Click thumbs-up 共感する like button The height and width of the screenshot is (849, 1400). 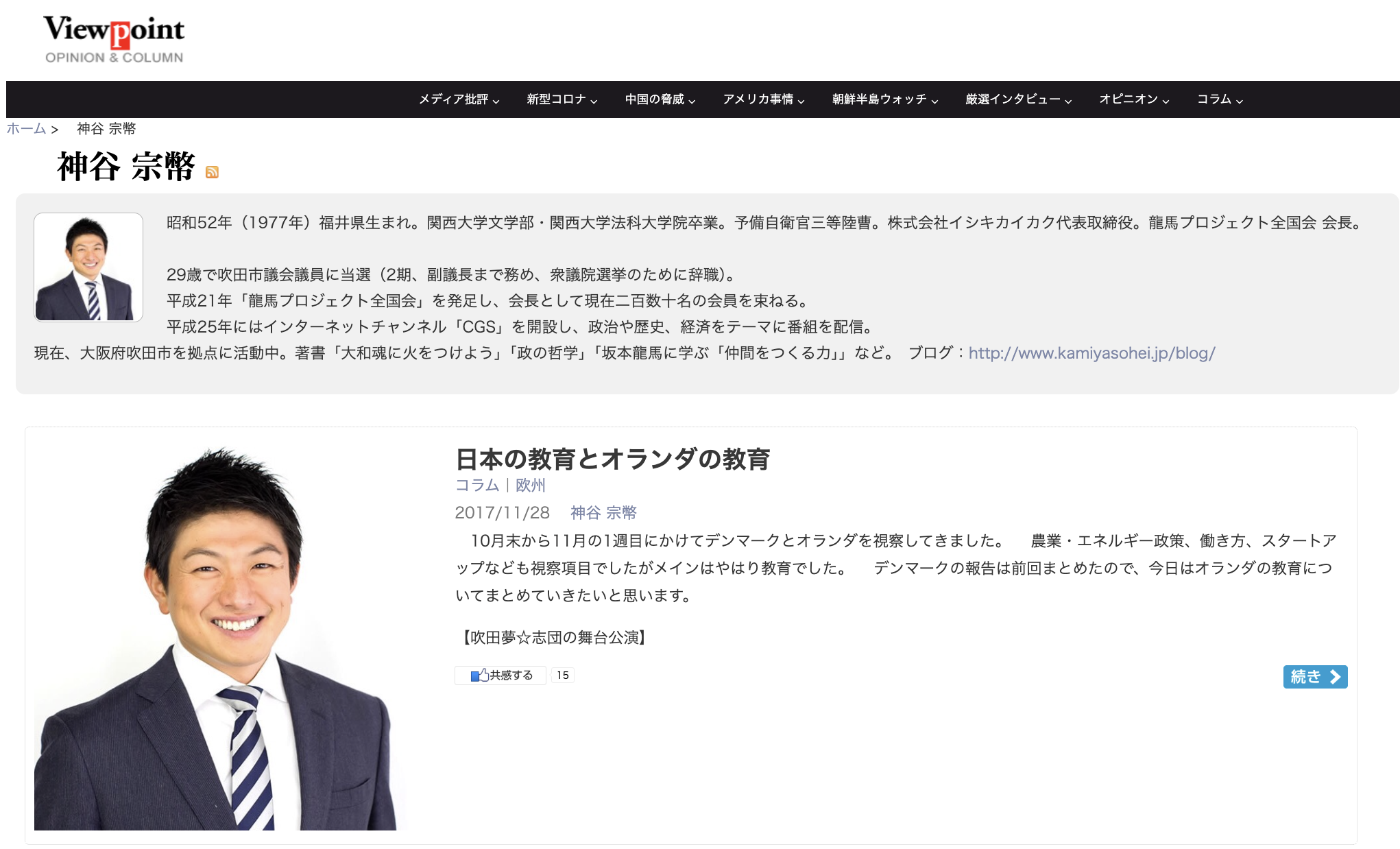tap(500, 675)
